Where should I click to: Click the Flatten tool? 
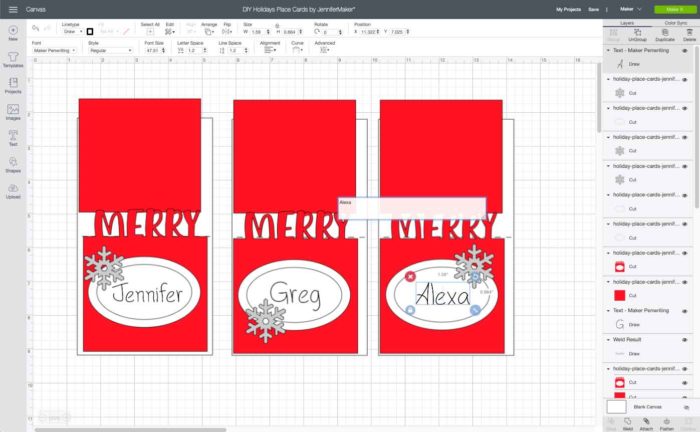point(667,424)
